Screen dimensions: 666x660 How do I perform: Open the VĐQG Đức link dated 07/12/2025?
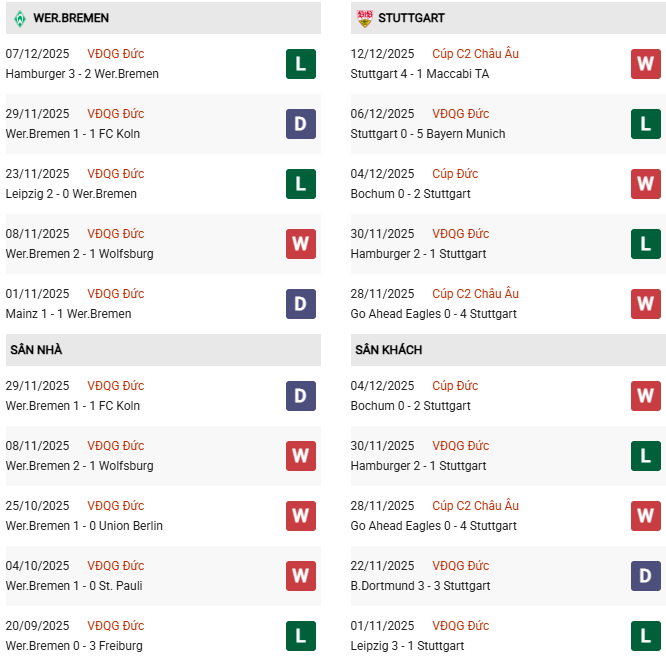tap(116, 54)
